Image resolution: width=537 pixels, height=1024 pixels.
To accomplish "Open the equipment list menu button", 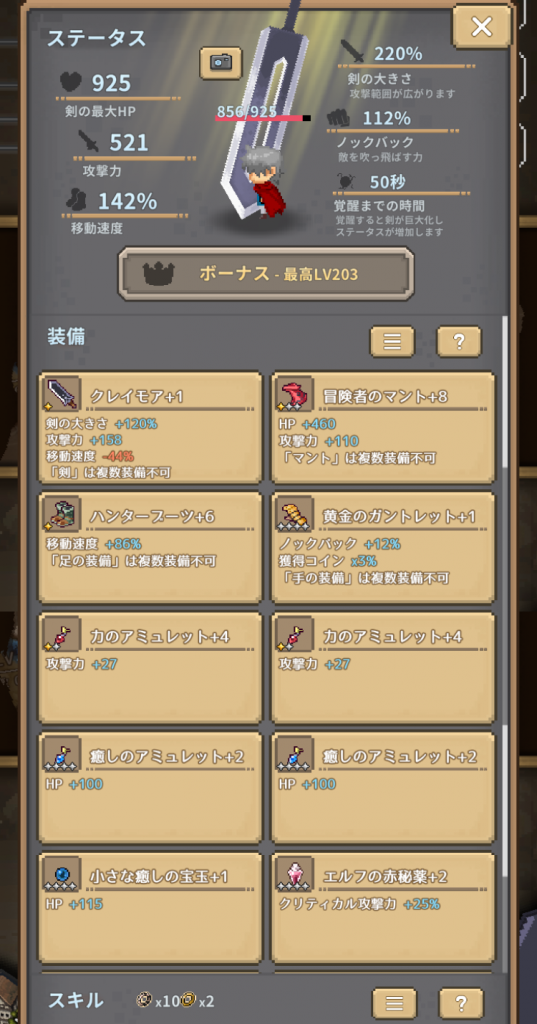I will (392, 341).
